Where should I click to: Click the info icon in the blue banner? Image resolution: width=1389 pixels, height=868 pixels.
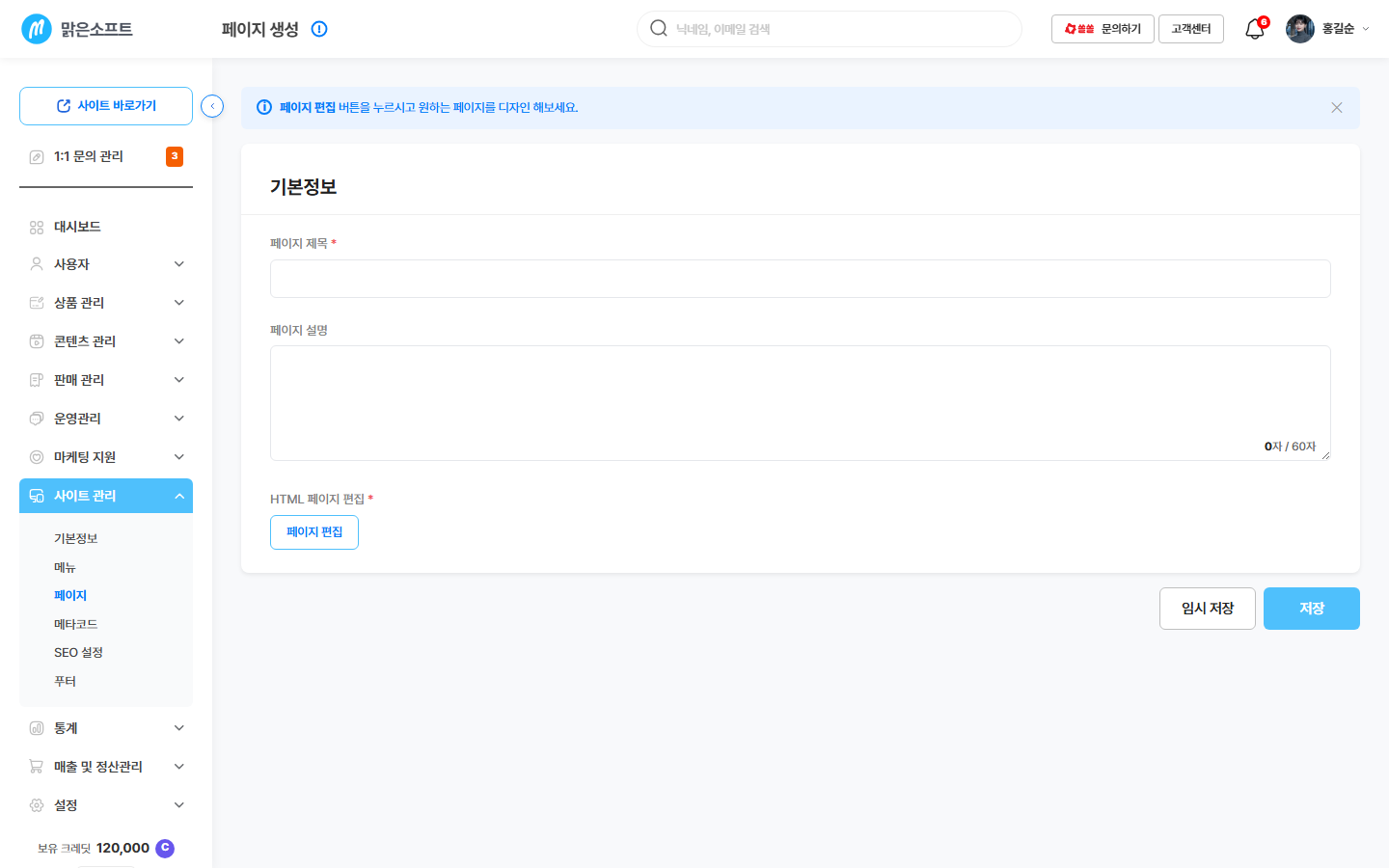264,107
